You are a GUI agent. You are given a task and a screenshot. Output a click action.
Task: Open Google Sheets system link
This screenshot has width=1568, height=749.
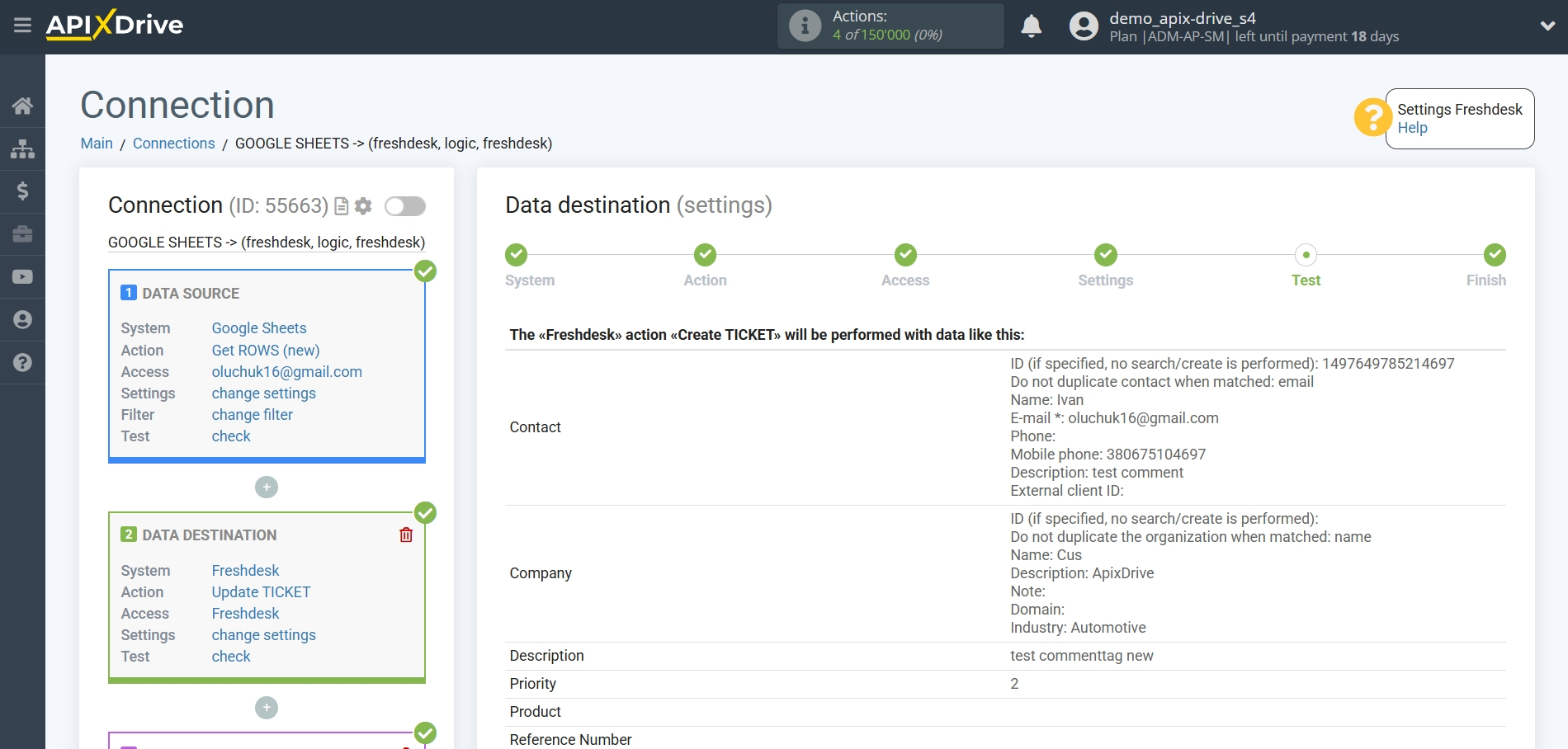(259, 328)
